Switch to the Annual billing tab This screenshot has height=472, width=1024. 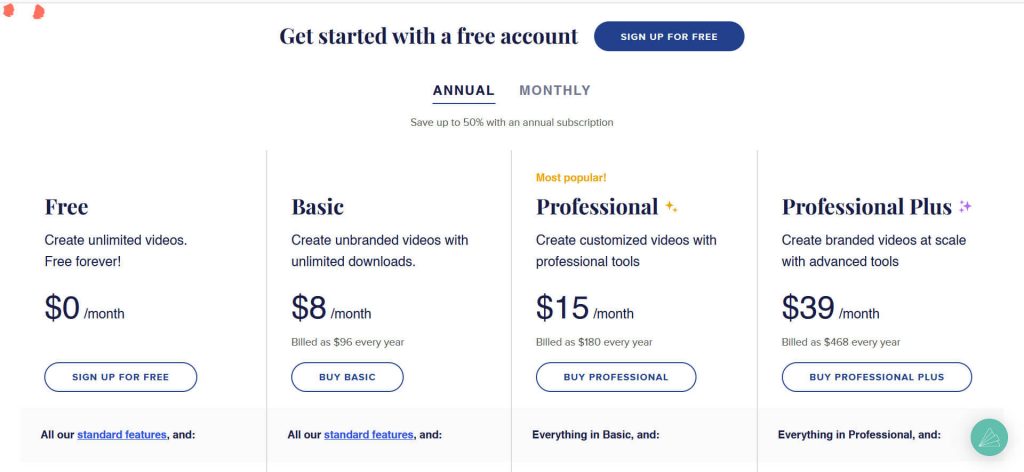(464, 91)
